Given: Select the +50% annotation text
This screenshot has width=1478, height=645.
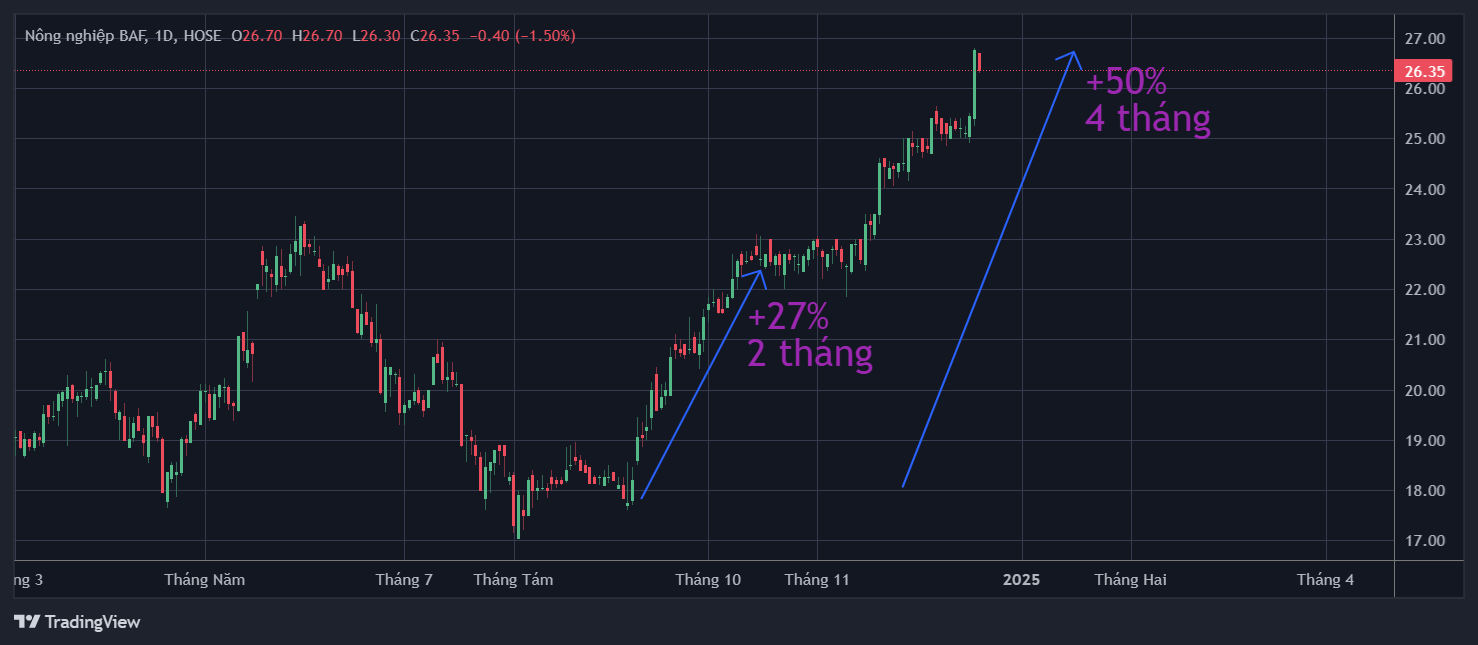Looking at the screenshot, I should 1126,81.
